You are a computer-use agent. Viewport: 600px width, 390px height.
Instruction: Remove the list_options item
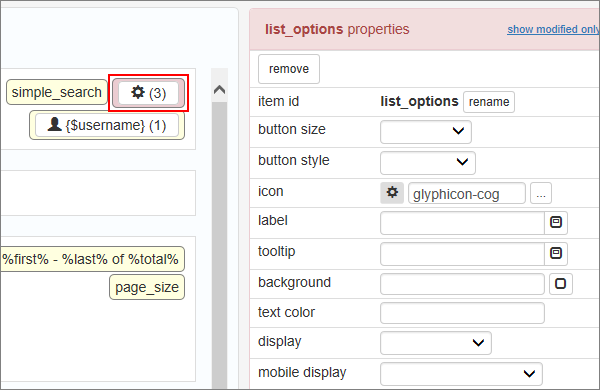[x=289, y=69]
